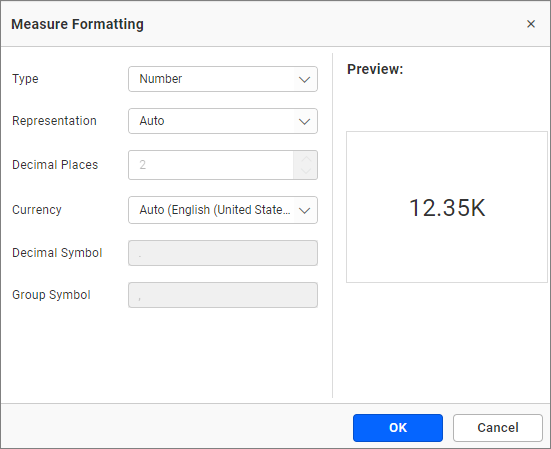Confirm with the OK button

[398, 428]
